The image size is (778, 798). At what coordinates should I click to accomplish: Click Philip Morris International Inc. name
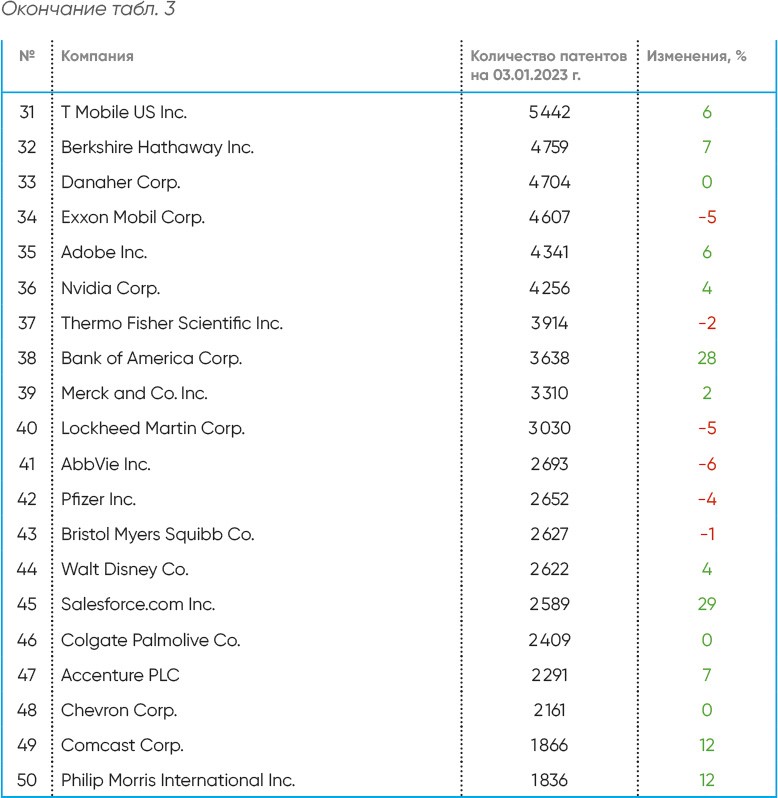pyautogui.click(x=177, y=780)
